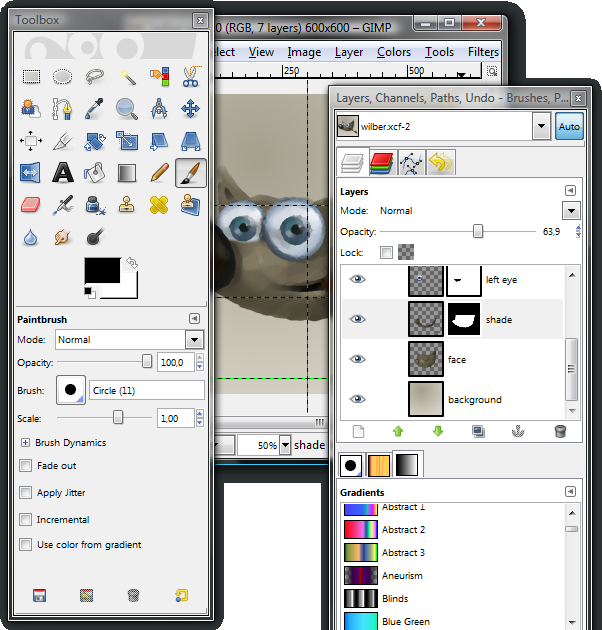Enable the Fade out checkbox
The image size is (602, 630).
tap(26, 466)
